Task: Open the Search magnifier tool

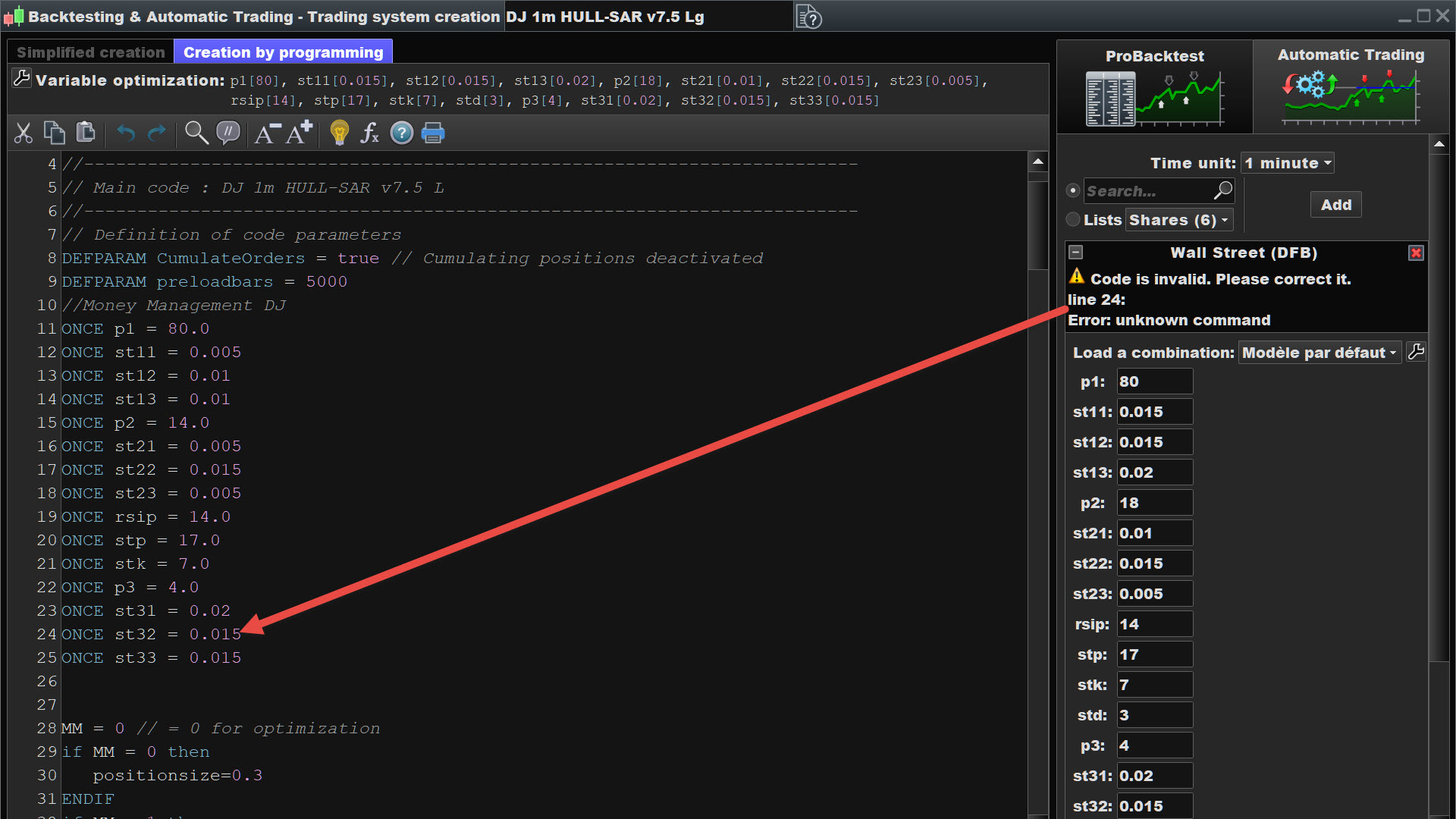Action: 196,133
